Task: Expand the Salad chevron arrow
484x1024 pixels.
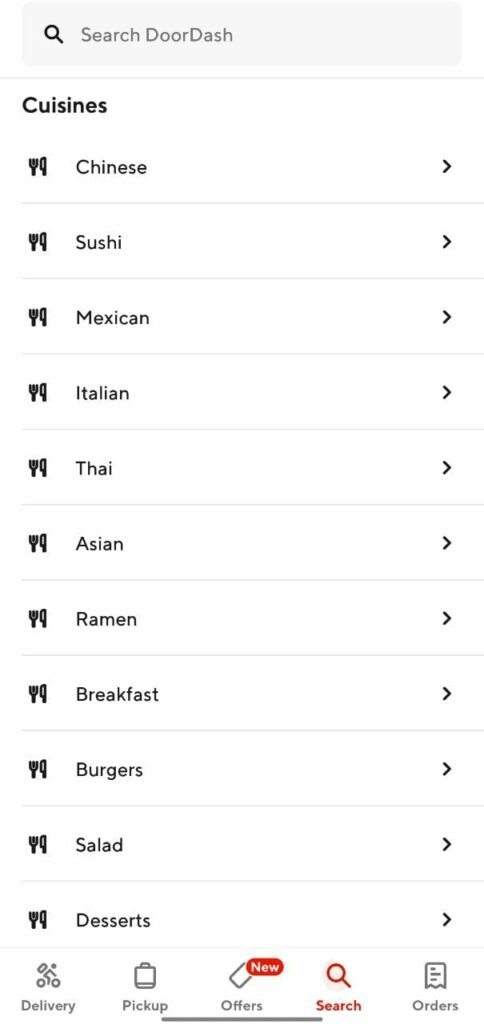Action: point(447,844)
